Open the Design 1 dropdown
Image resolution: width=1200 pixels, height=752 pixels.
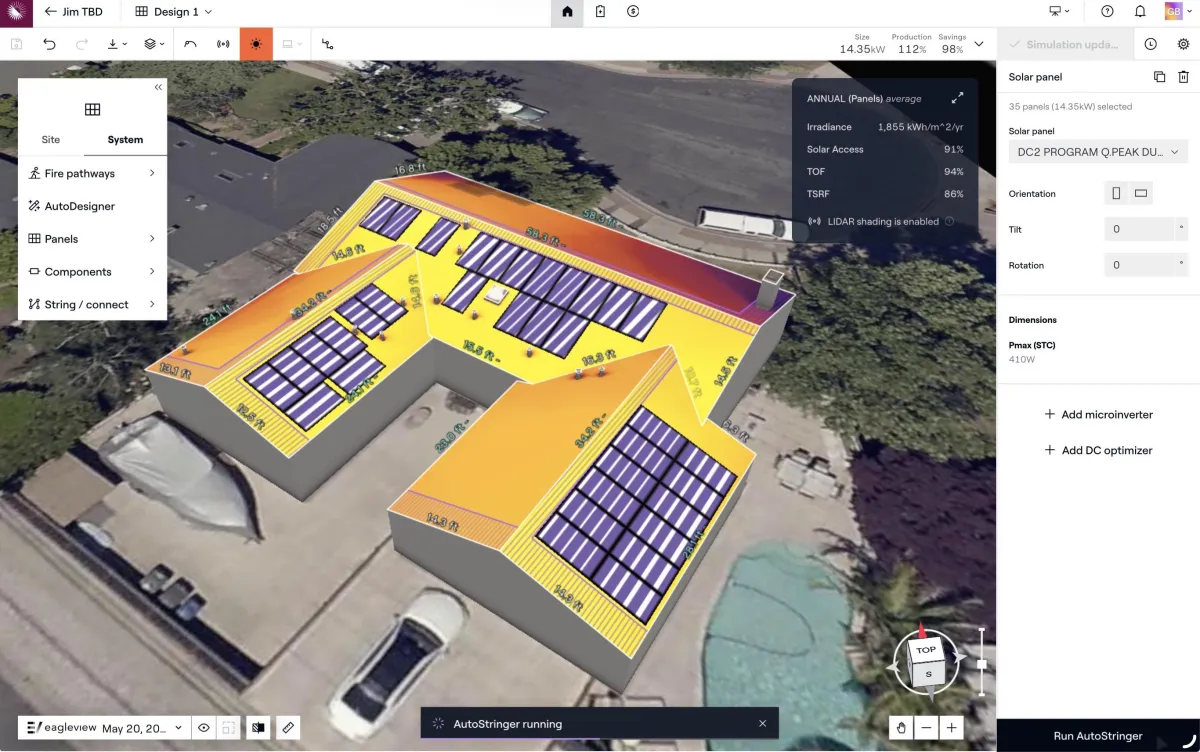[x=174, y=12]
